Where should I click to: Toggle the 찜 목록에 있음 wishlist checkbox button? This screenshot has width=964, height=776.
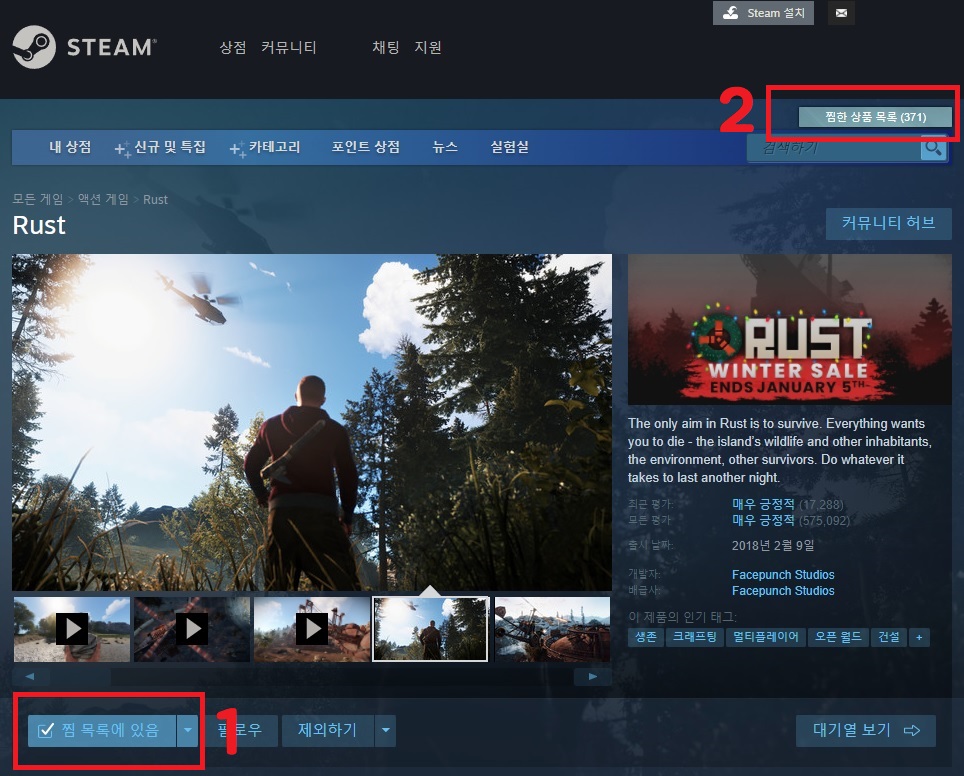[x=101, y=730]
